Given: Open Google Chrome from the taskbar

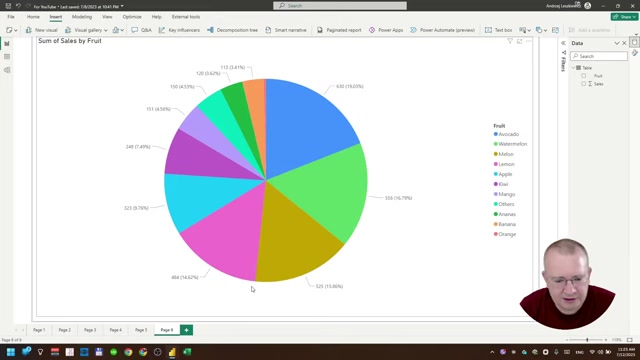Looking at the screenshot, I should [128, 352].
